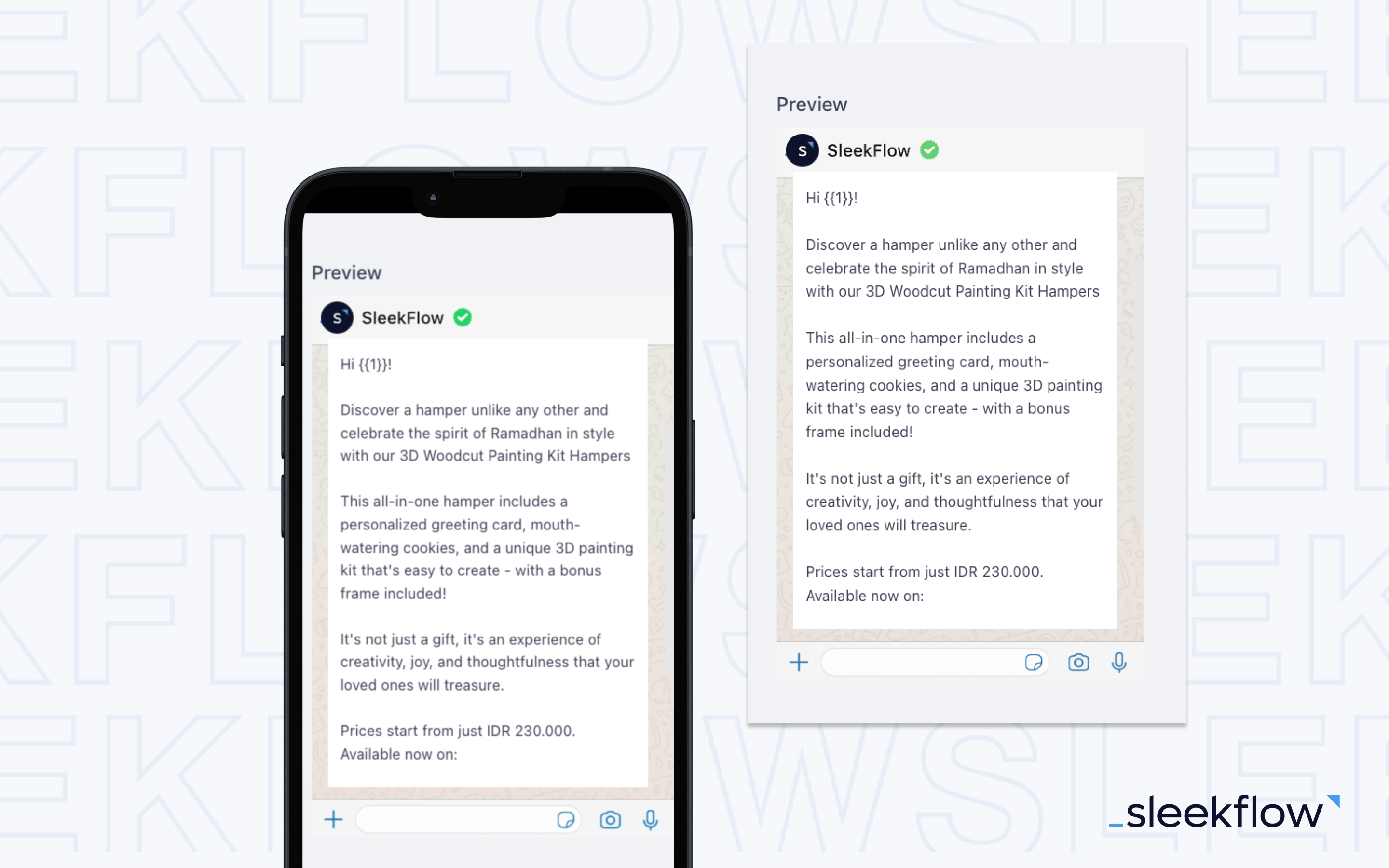Click the camera icon in chat

point(611,820)
